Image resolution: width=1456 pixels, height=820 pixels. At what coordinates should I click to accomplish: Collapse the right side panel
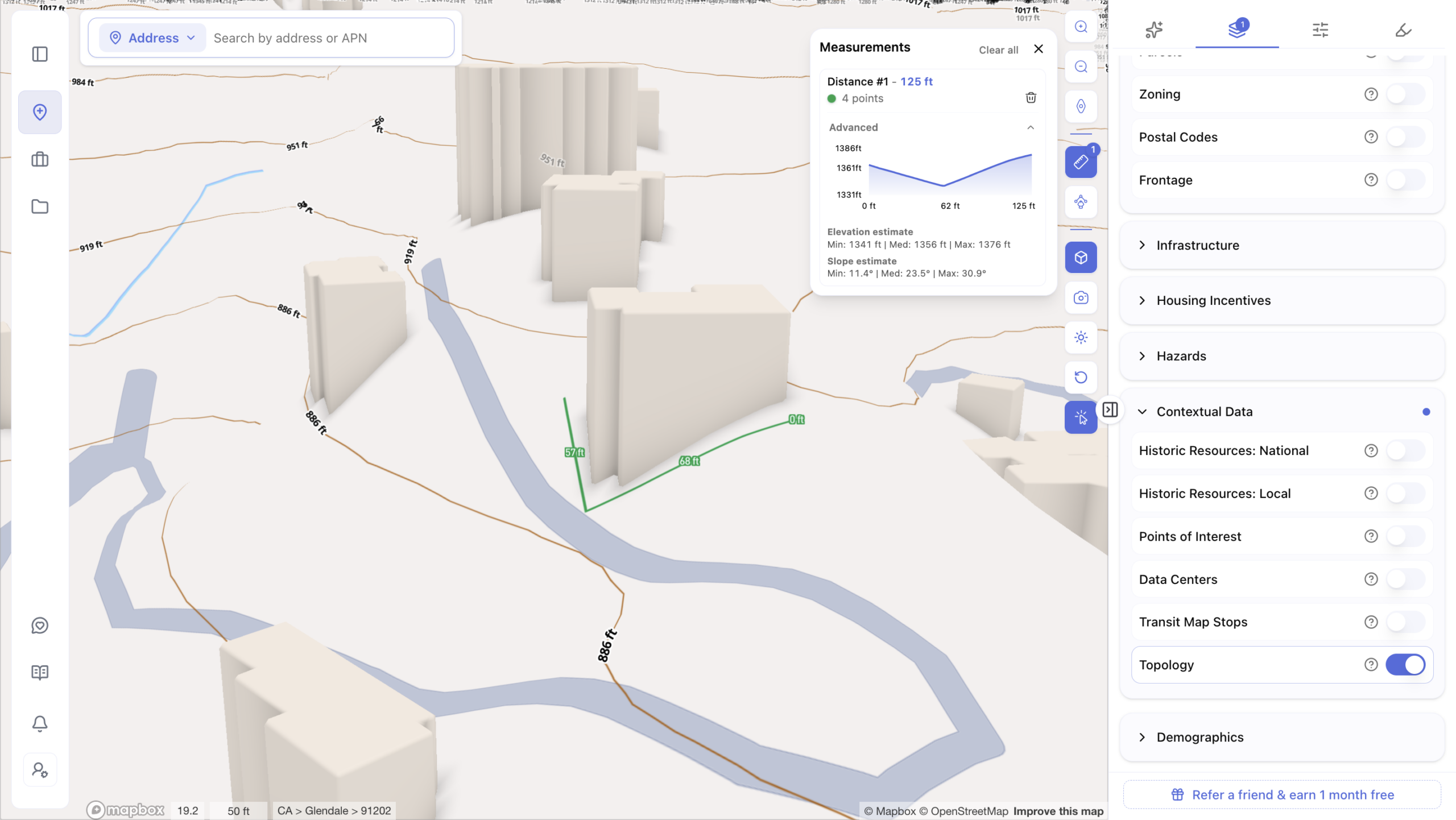click(1110, 409)
